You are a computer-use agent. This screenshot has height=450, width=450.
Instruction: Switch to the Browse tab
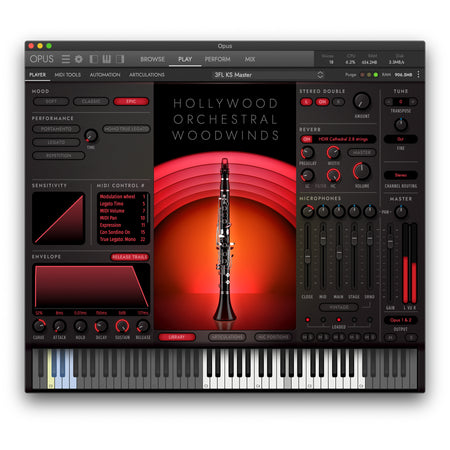tap(152, 59)
